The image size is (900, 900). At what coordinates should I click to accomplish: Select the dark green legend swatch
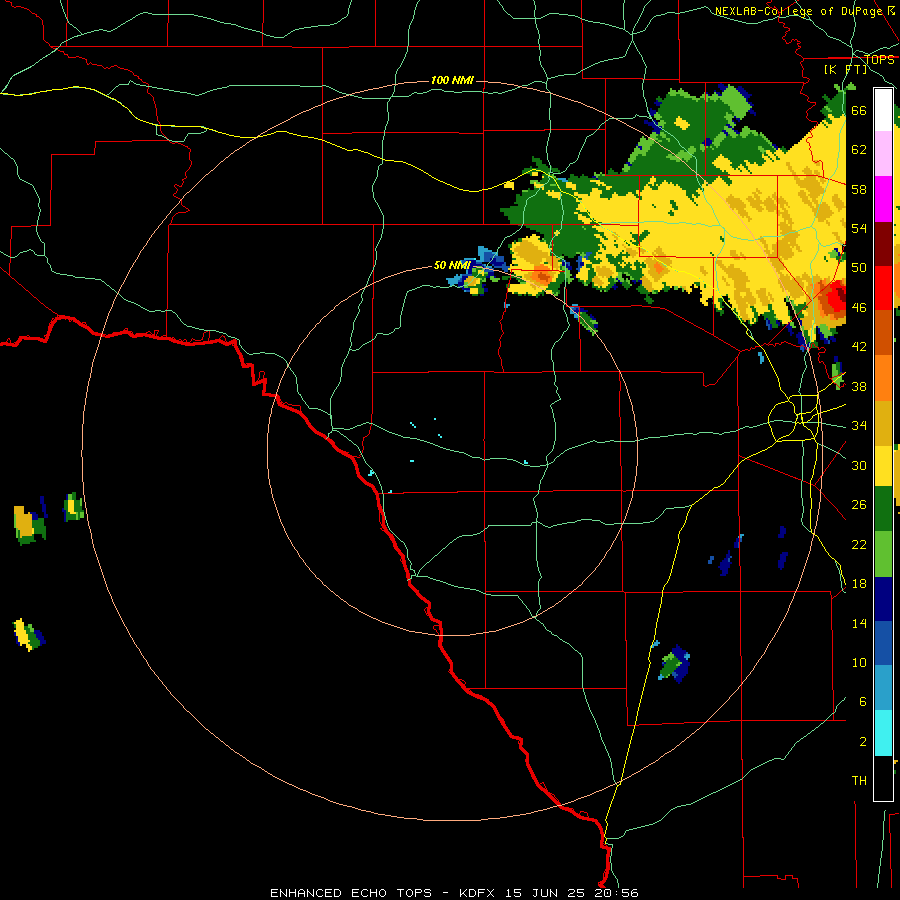tap(883, 509)
